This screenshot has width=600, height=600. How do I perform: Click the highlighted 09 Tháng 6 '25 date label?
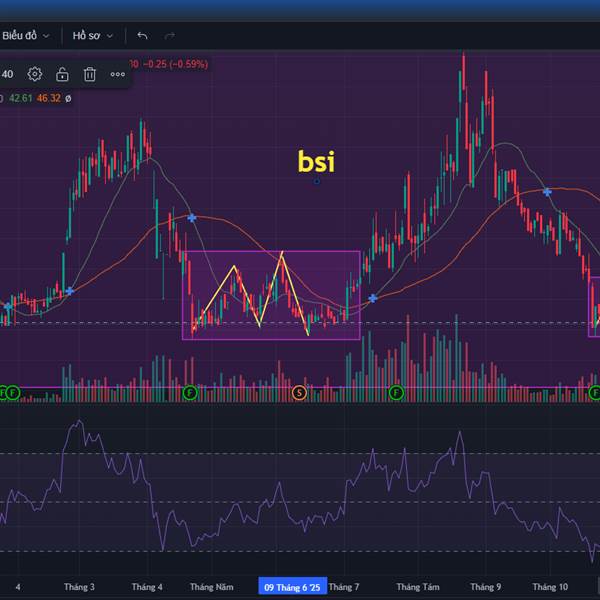pos(293,587)
